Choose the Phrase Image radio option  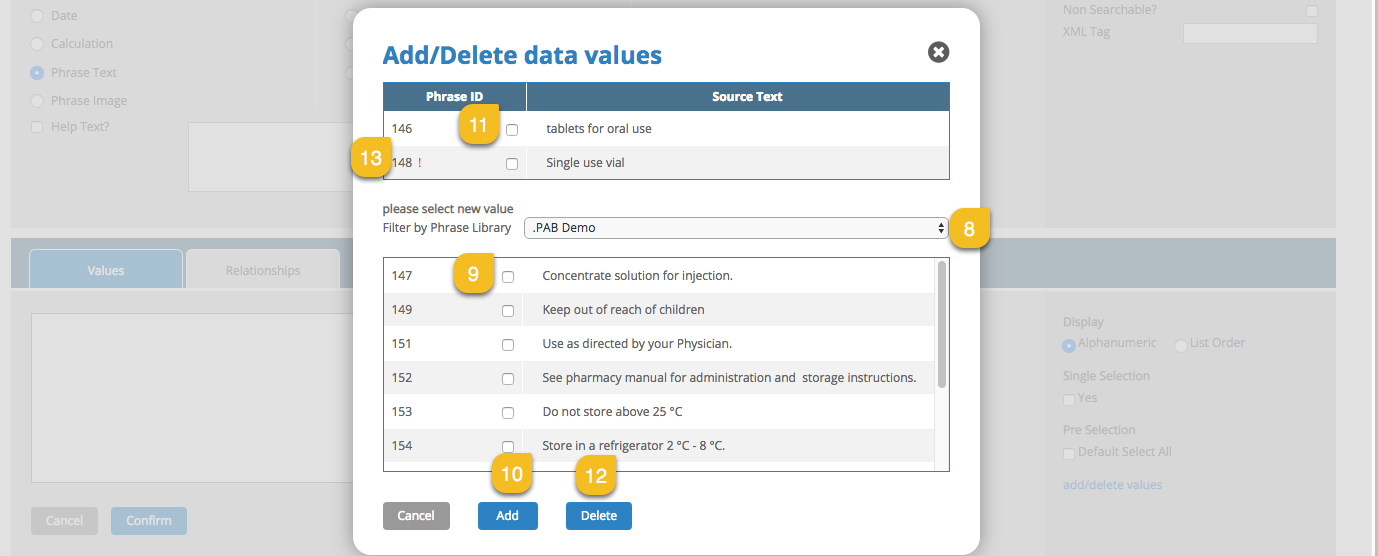point(37,101)
